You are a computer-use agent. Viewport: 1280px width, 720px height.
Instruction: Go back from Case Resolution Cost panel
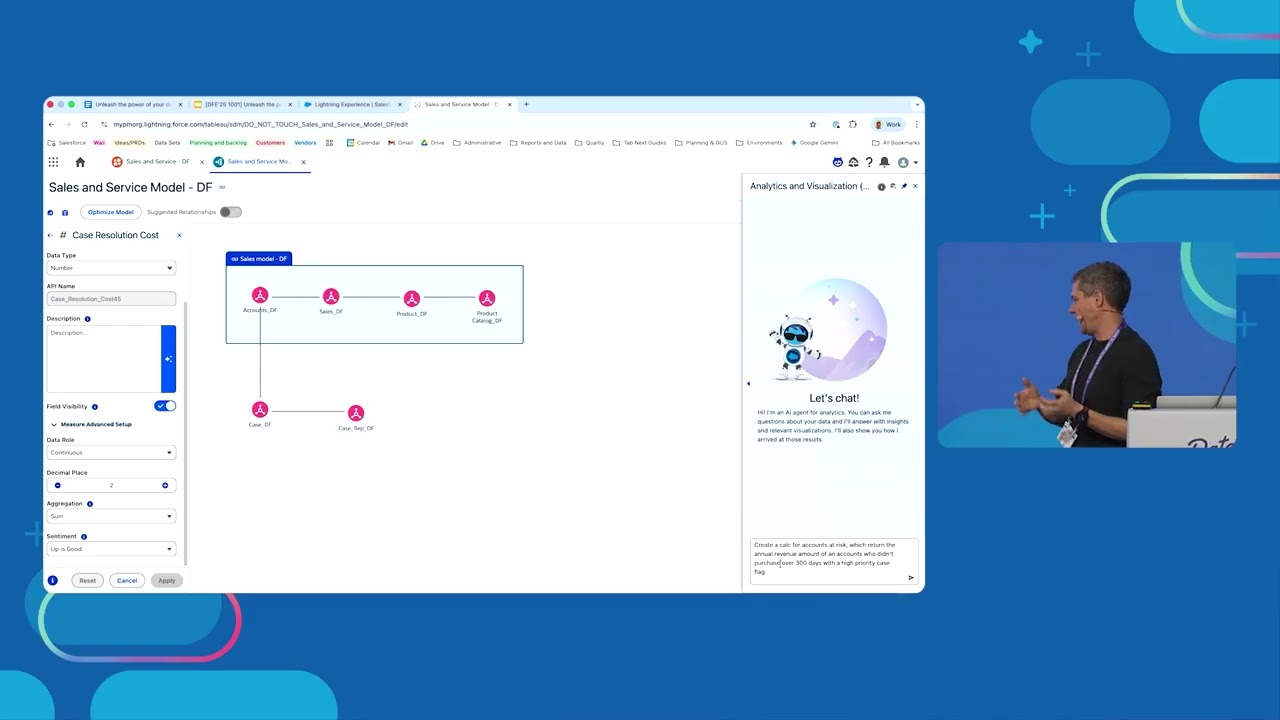click(x=50, y=235)
